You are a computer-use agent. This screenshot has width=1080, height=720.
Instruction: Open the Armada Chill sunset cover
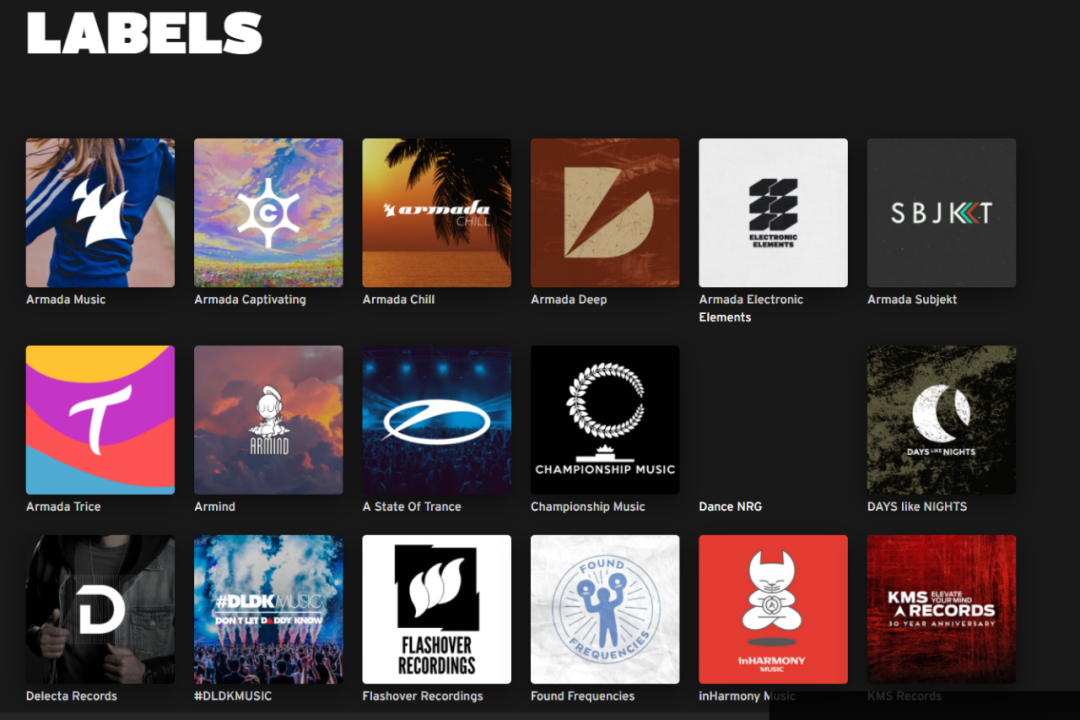[x=437, y=213]
